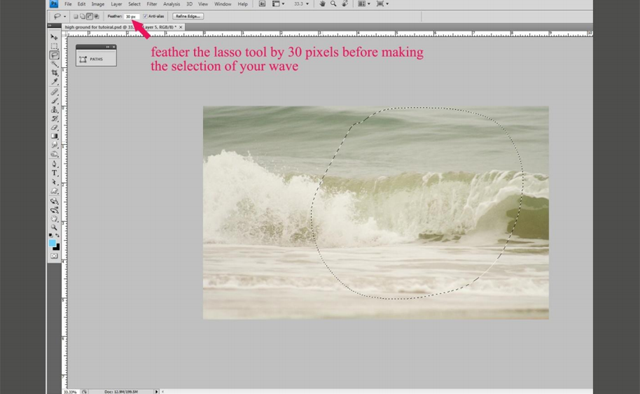Select the Shape tool
Image resolution: width=640 pixels, height=394 pixels.
coord(54,191)
